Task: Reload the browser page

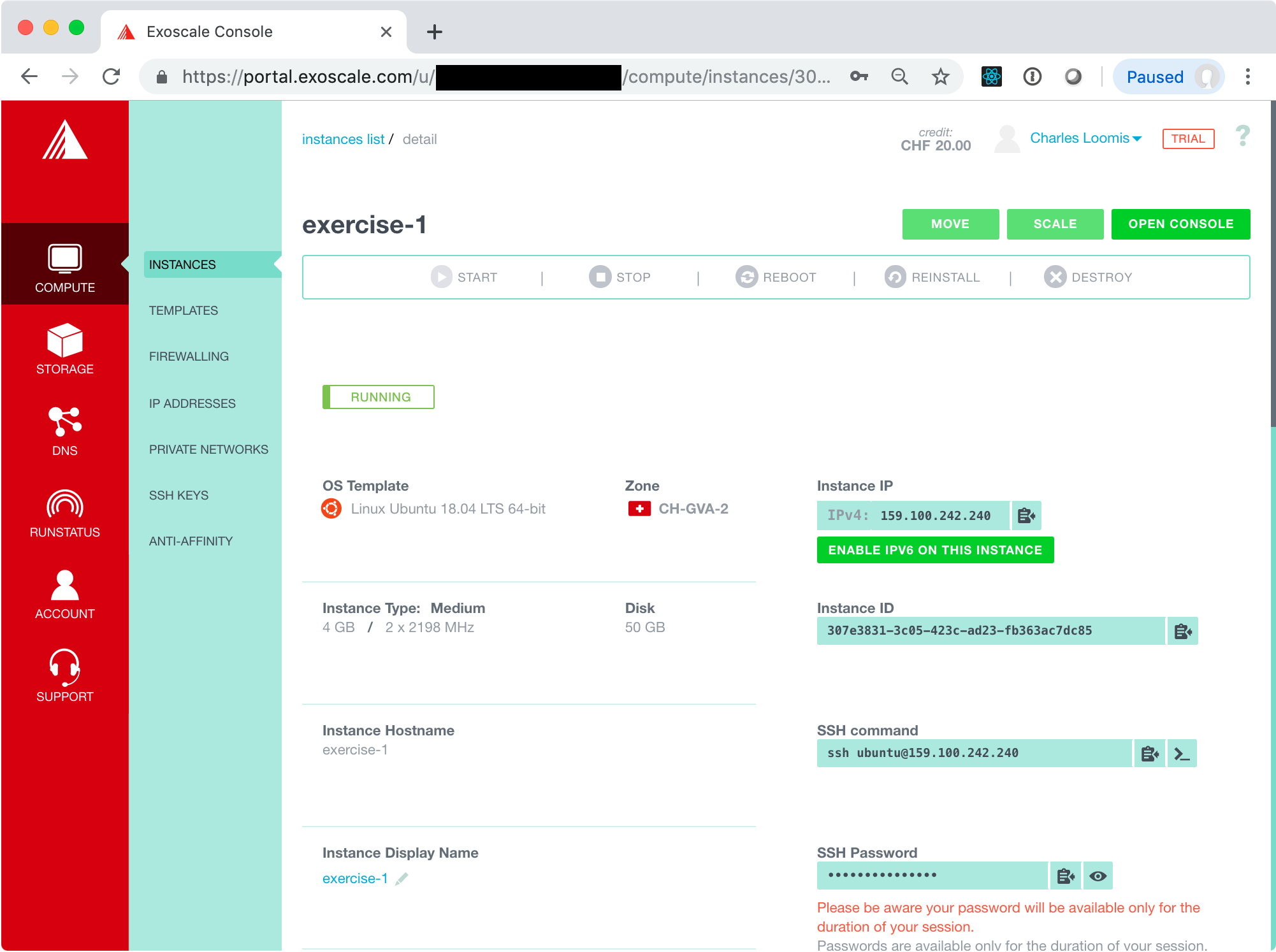Action: tap(111, 76)
